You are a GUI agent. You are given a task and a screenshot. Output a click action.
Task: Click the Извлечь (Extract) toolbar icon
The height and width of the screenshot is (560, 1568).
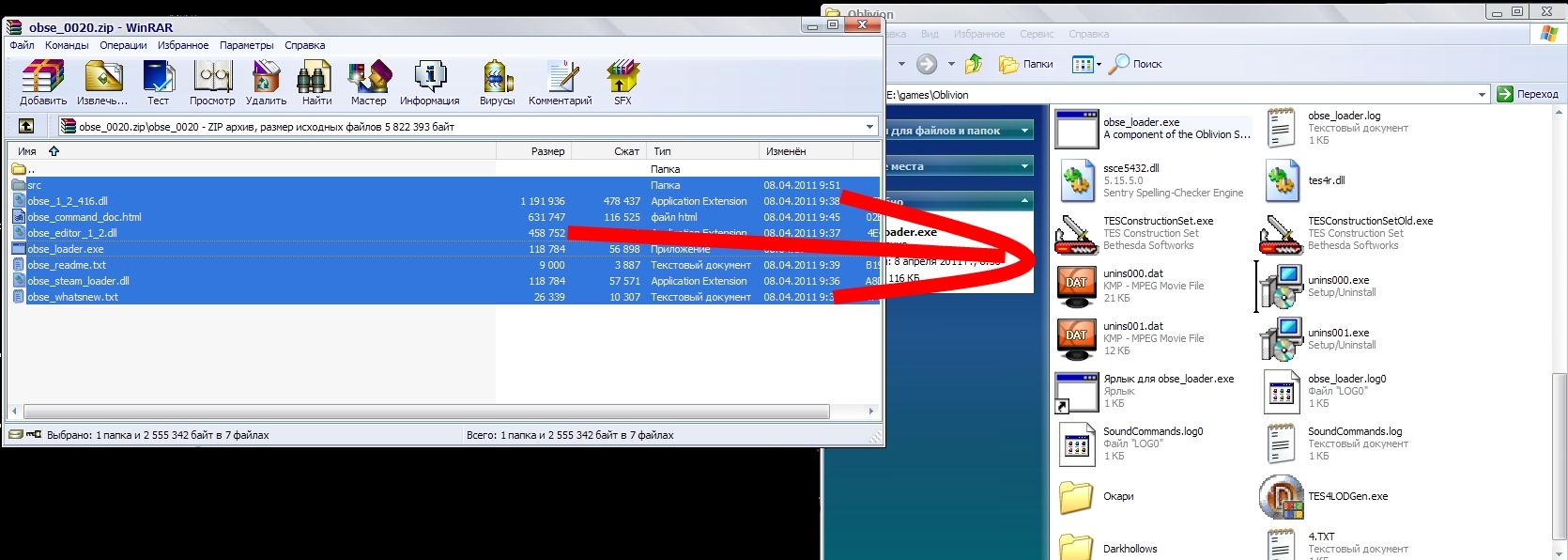coord(102,82)
